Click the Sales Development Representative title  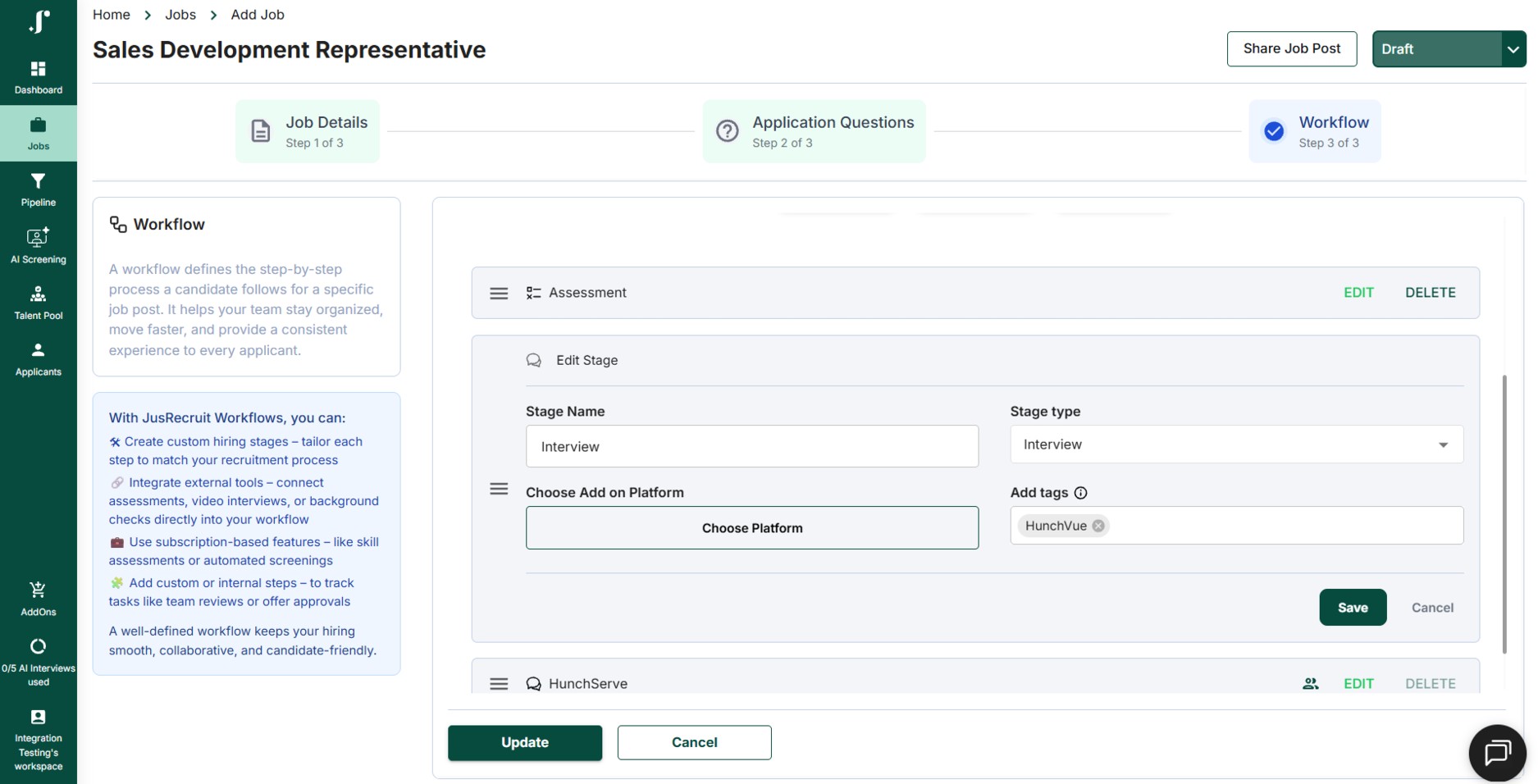pos(290,50)
